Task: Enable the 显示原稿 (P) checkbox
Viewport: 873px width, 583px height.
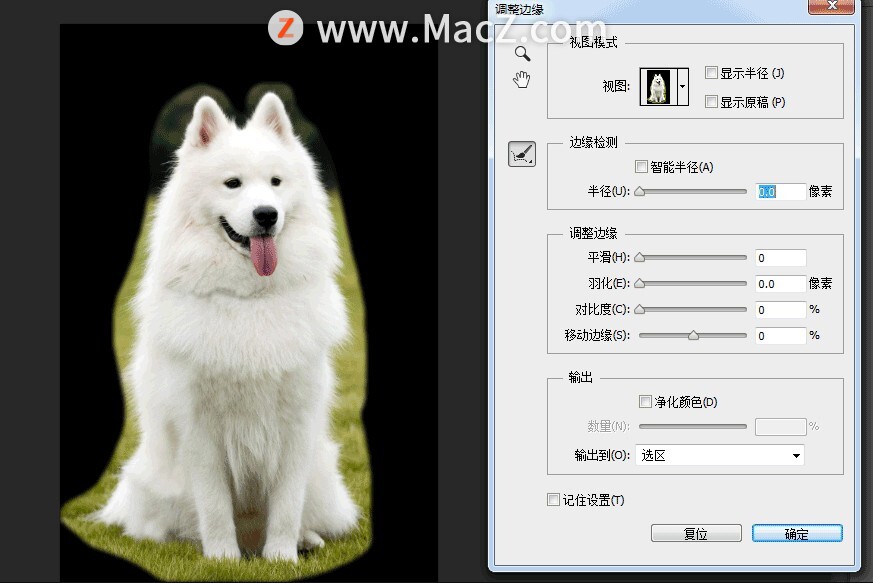Action: click(x=711, y=101)
